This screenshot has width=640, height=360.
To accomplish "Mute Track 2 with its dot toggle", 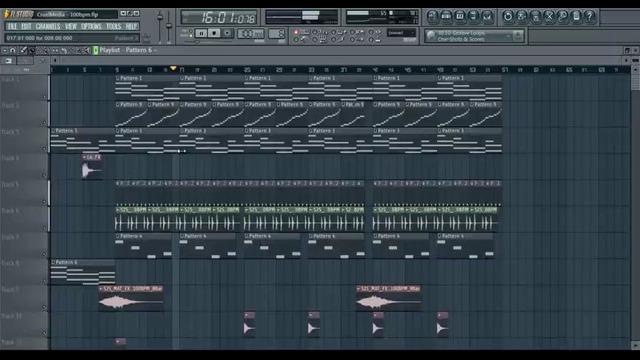I will click(x=45, y=122).
